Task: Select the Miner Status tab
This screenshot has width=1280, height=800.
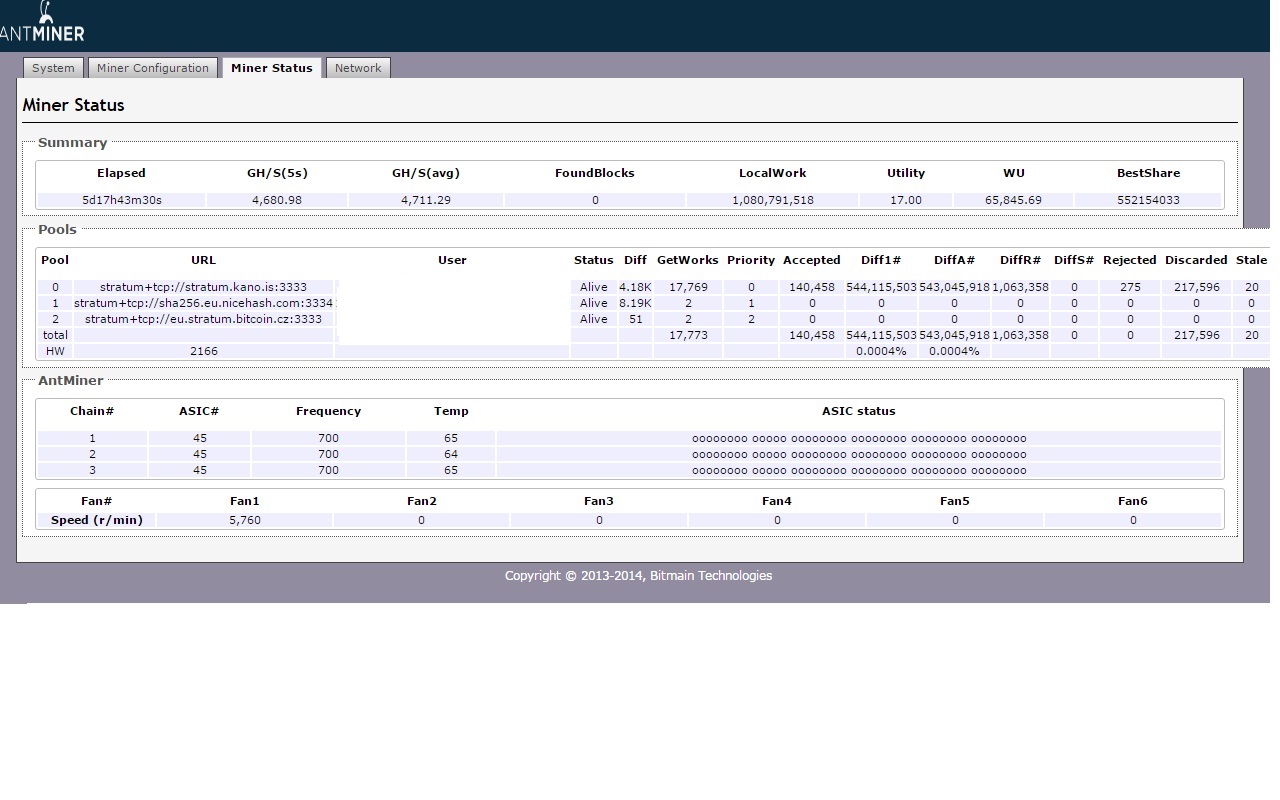Action: [x=271, y=68]
